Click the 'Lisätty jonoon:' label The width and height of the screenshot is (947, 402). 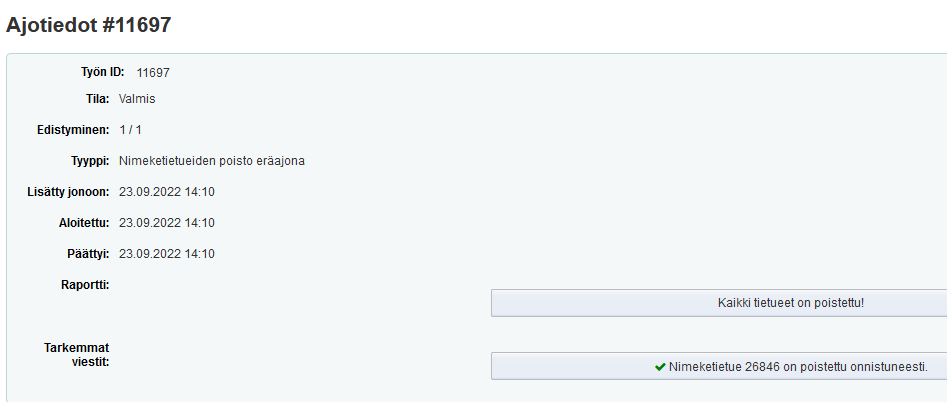68,192
